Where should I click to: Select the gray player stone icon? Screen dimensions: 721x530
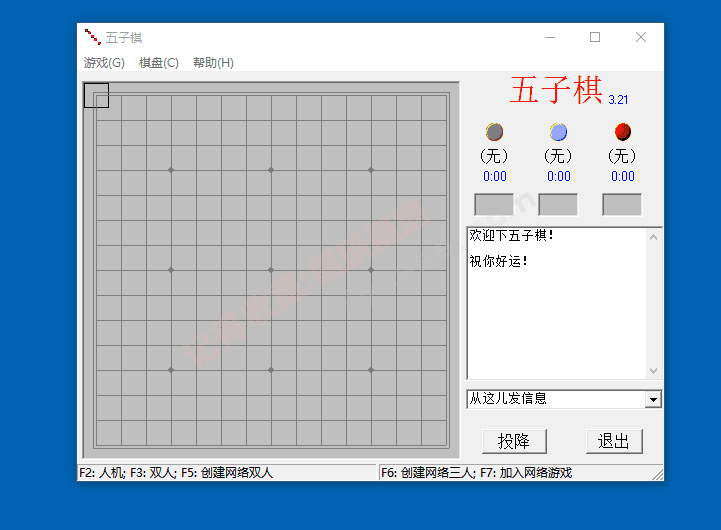[x=494, y=132]
